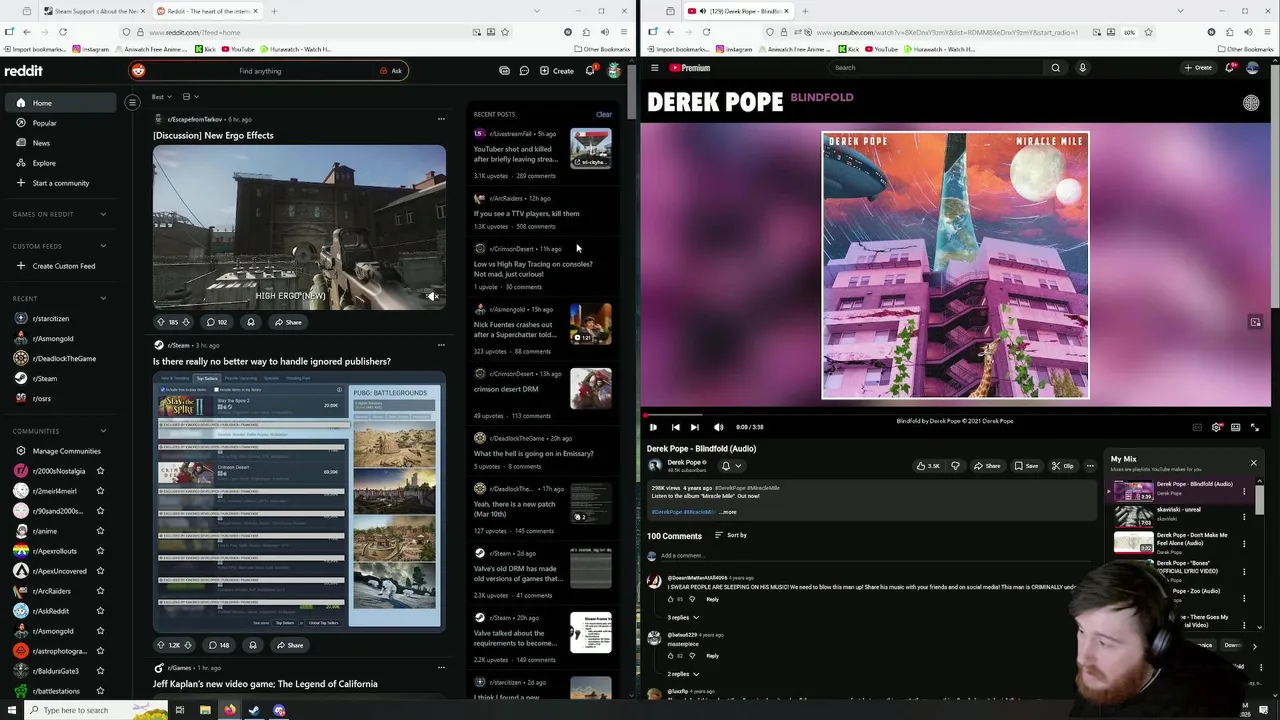Collapse Reddit sidebar with hamburger circle button
Viewport: 1280px width, 720px height.
[132, 102]
